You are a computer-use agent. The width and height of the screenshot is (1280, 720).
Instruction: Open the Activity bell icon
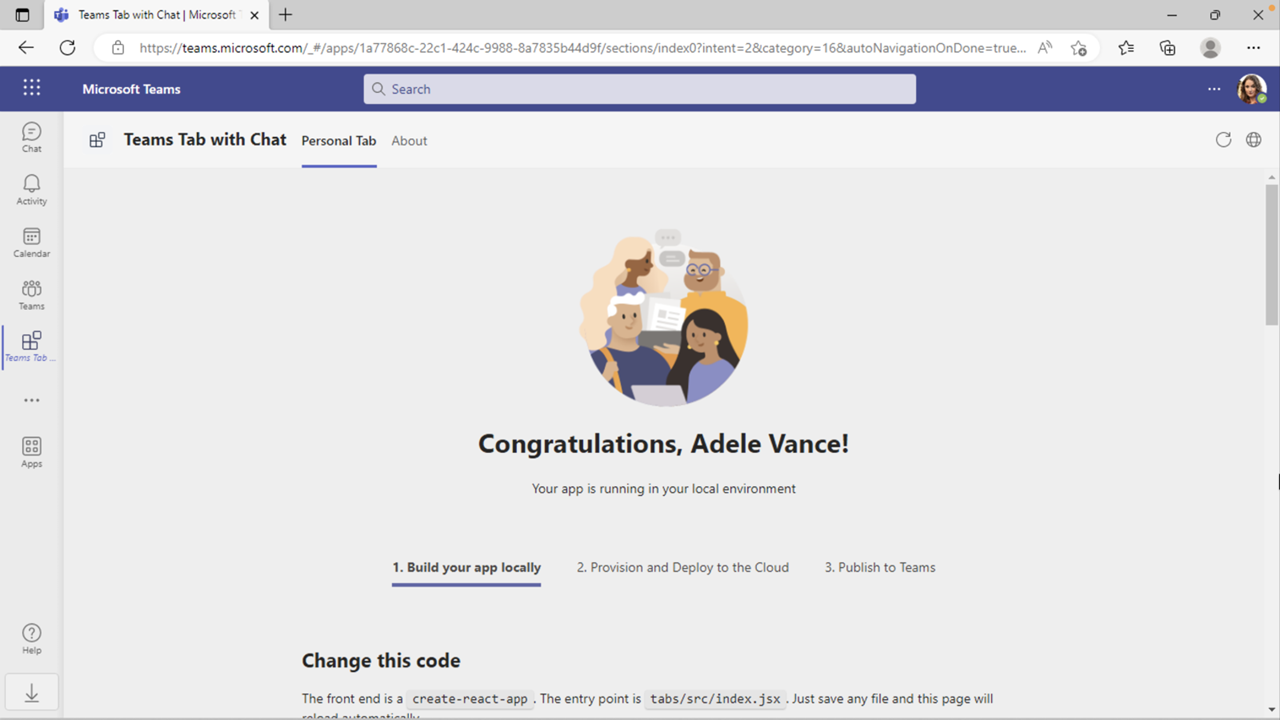31,189
